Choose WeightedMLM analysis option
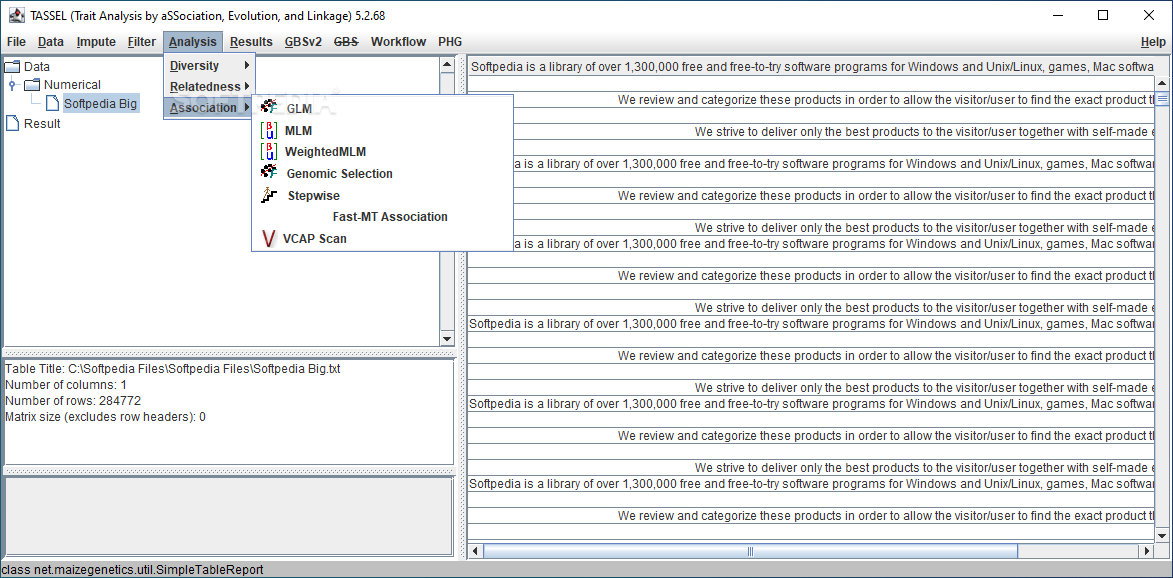1173x578 pixels. coord(382,152)
